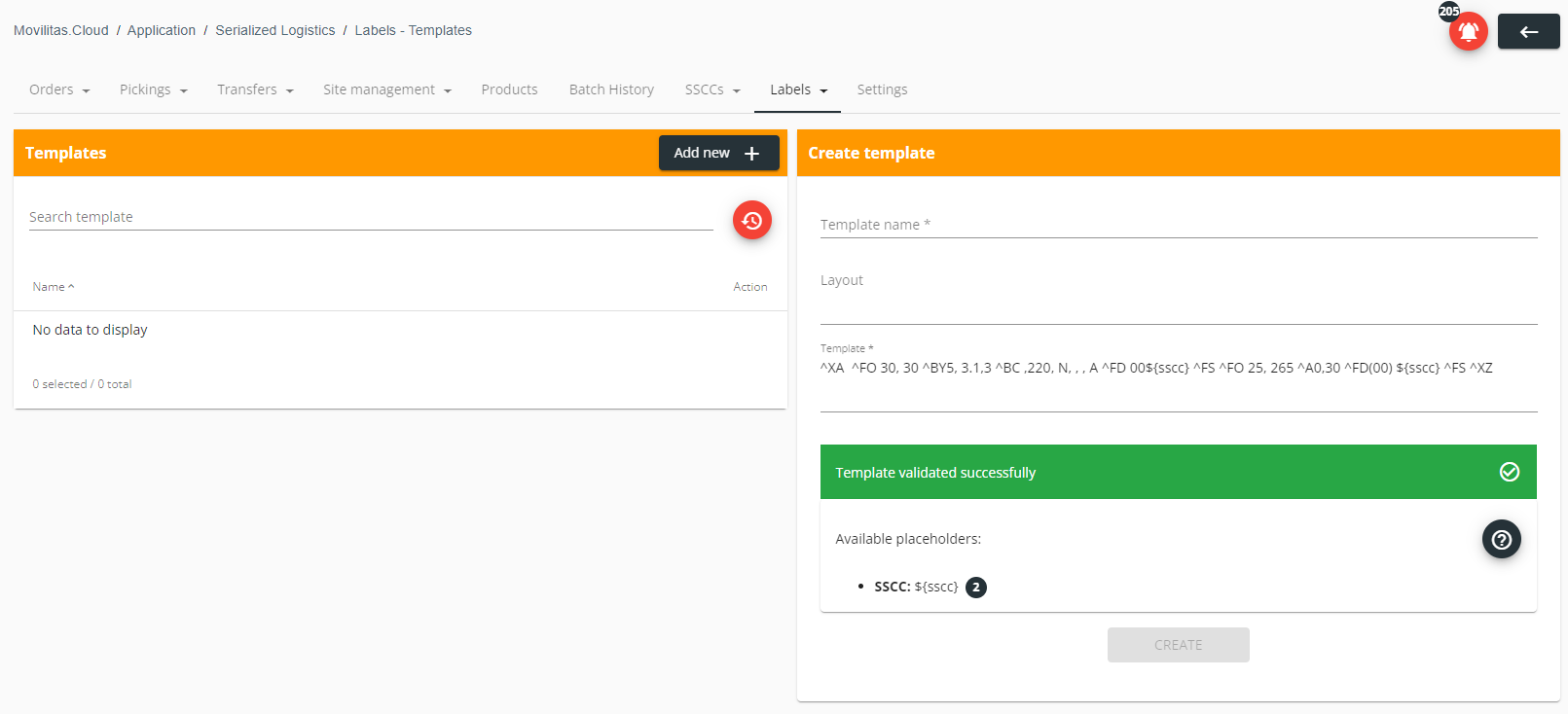This screenshot has height=714, width=1568.
Task: Click the SSCC placeholder count badge 2
Action: 976,587
